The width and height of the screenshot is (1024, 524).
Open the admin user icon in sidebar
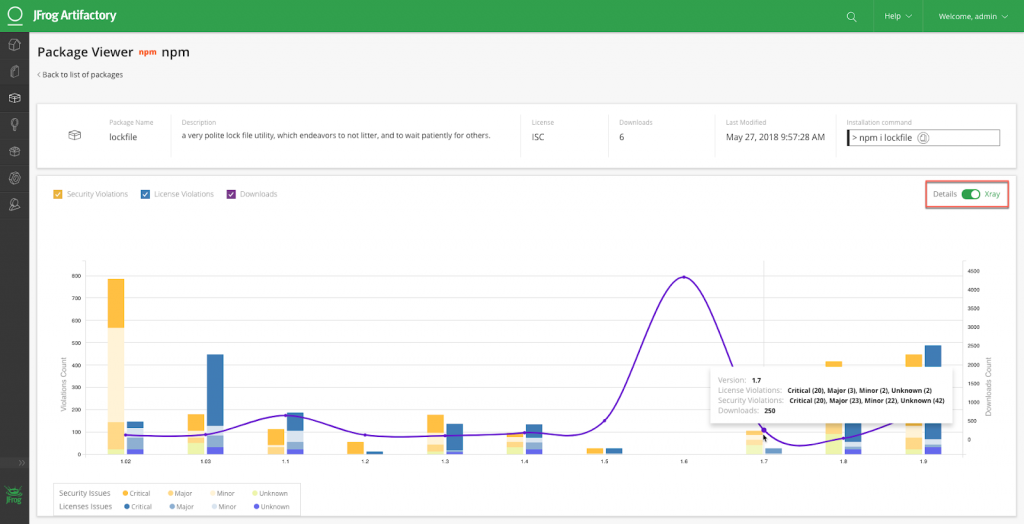[x=14, y=204]
